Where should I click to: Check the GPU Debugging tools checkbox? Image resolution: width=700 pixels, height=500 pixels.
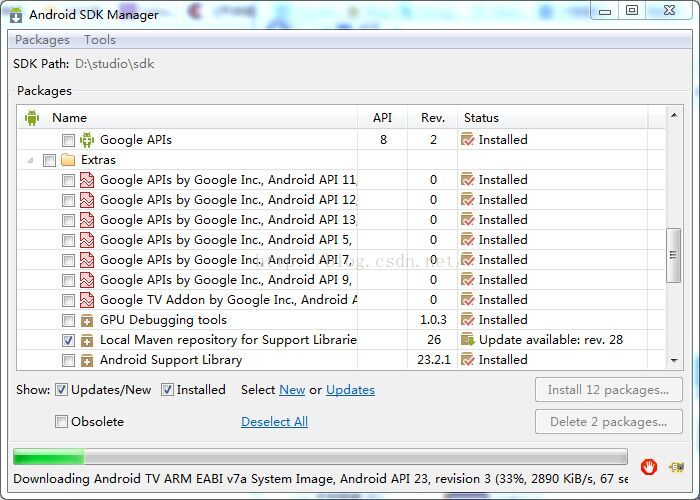[68, 321]
